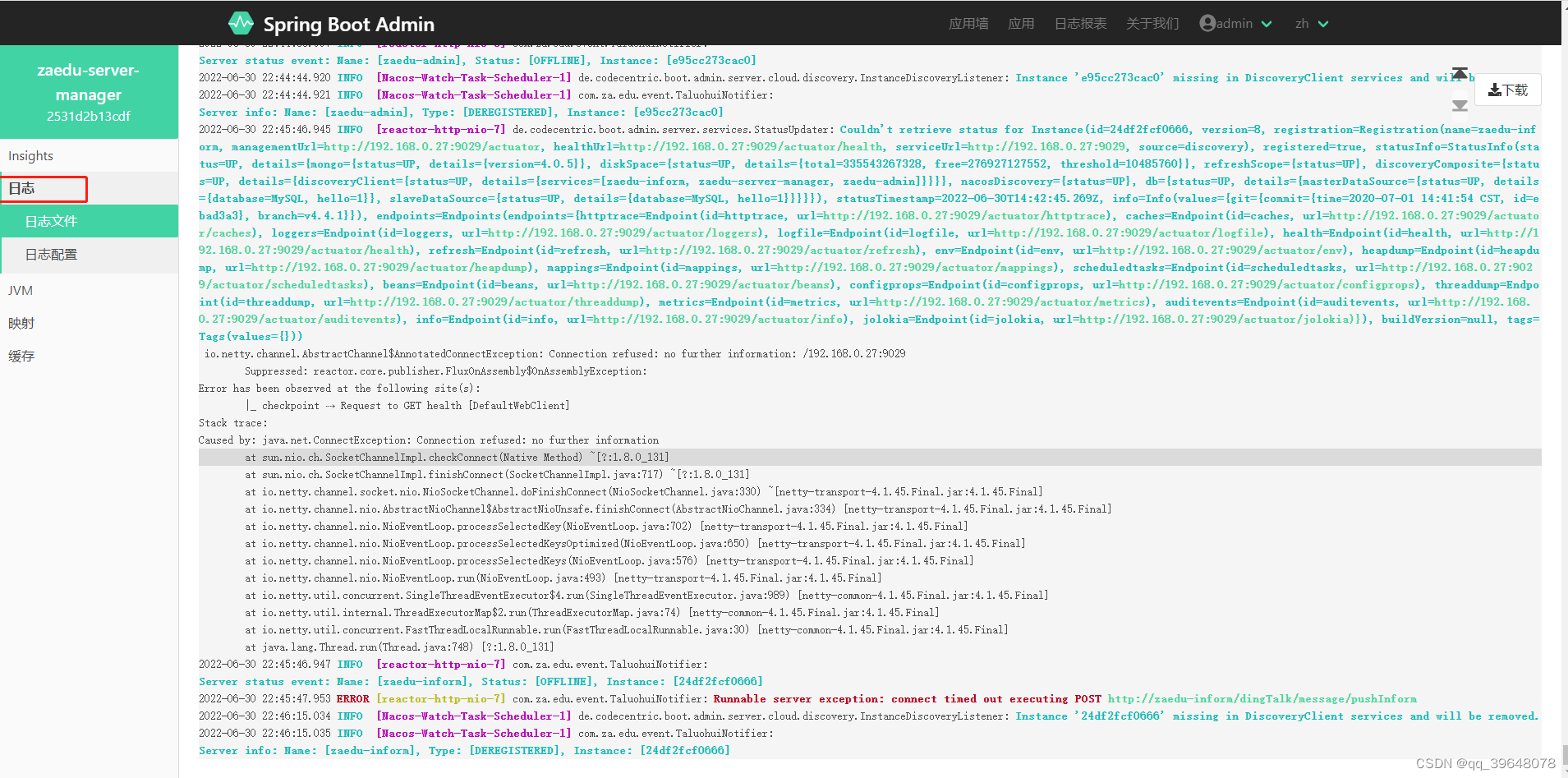Click Spring Boot Admin title text
This screenshot has height=778, width=1568.
[348, 24]
